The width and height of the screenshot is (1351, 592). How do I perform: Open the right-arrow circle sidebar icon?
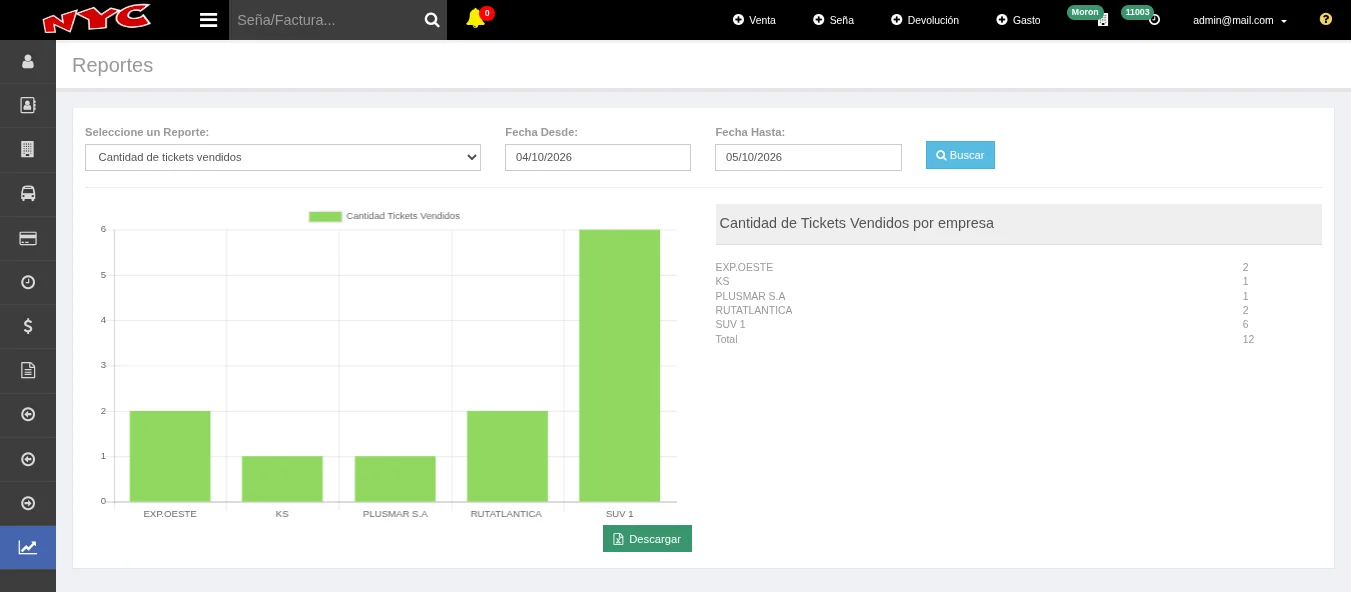[28, 503]
